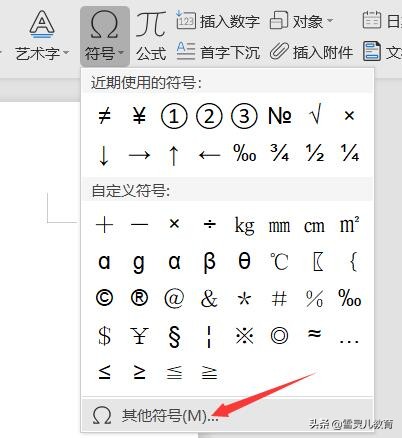The image size is (402, 438).
Task: Insert the ¼ fraction symbol
Action: click(x=349, y=153)
